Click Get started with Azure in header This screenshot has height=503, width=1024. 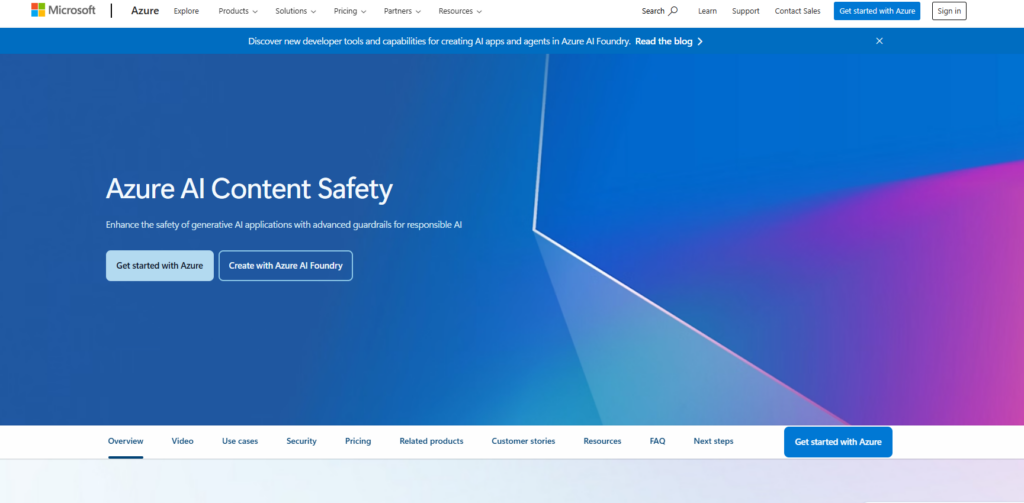point(876,11)
